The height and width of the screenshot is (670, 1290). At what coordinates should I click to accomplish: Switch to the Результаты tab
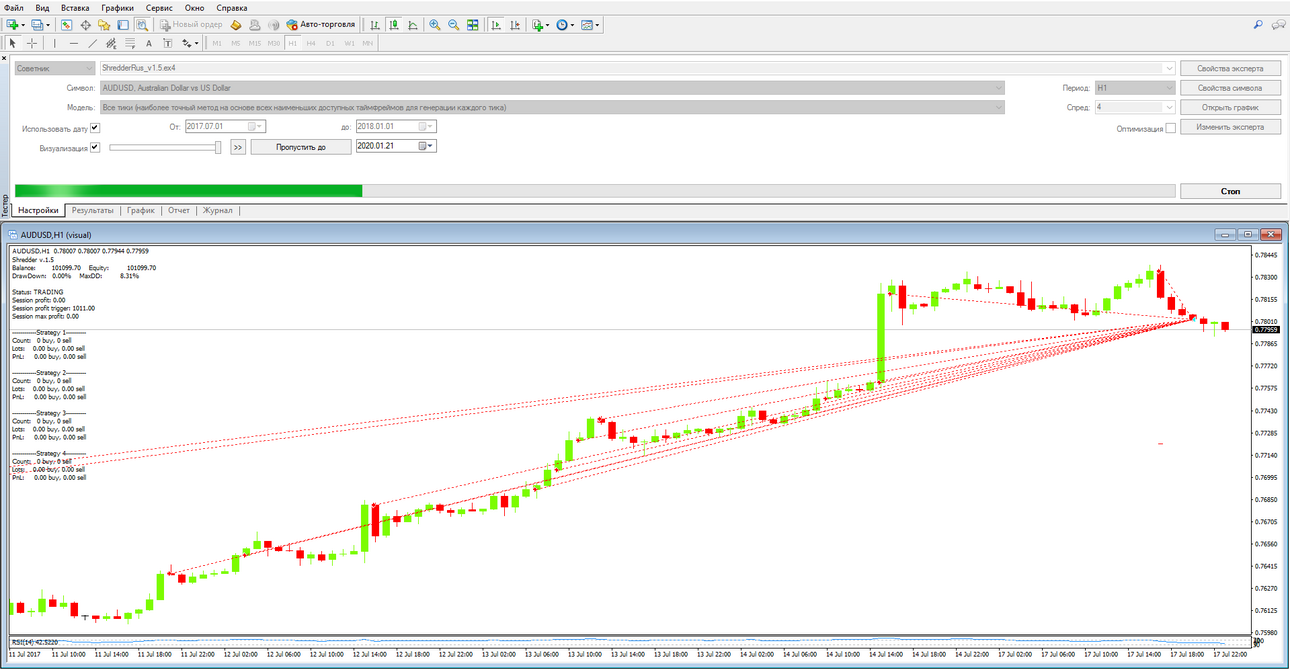(92, 211)
